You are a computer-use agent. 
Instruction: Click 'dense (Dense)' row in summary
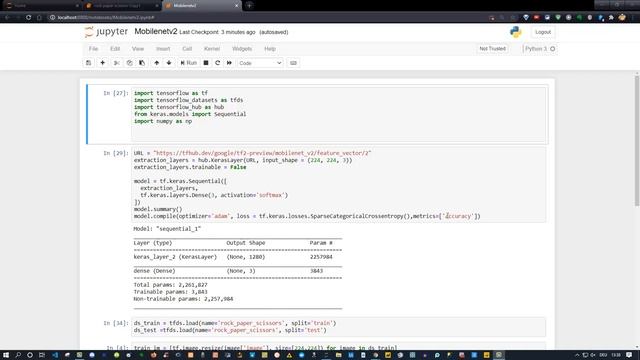(x=154, y=271)
